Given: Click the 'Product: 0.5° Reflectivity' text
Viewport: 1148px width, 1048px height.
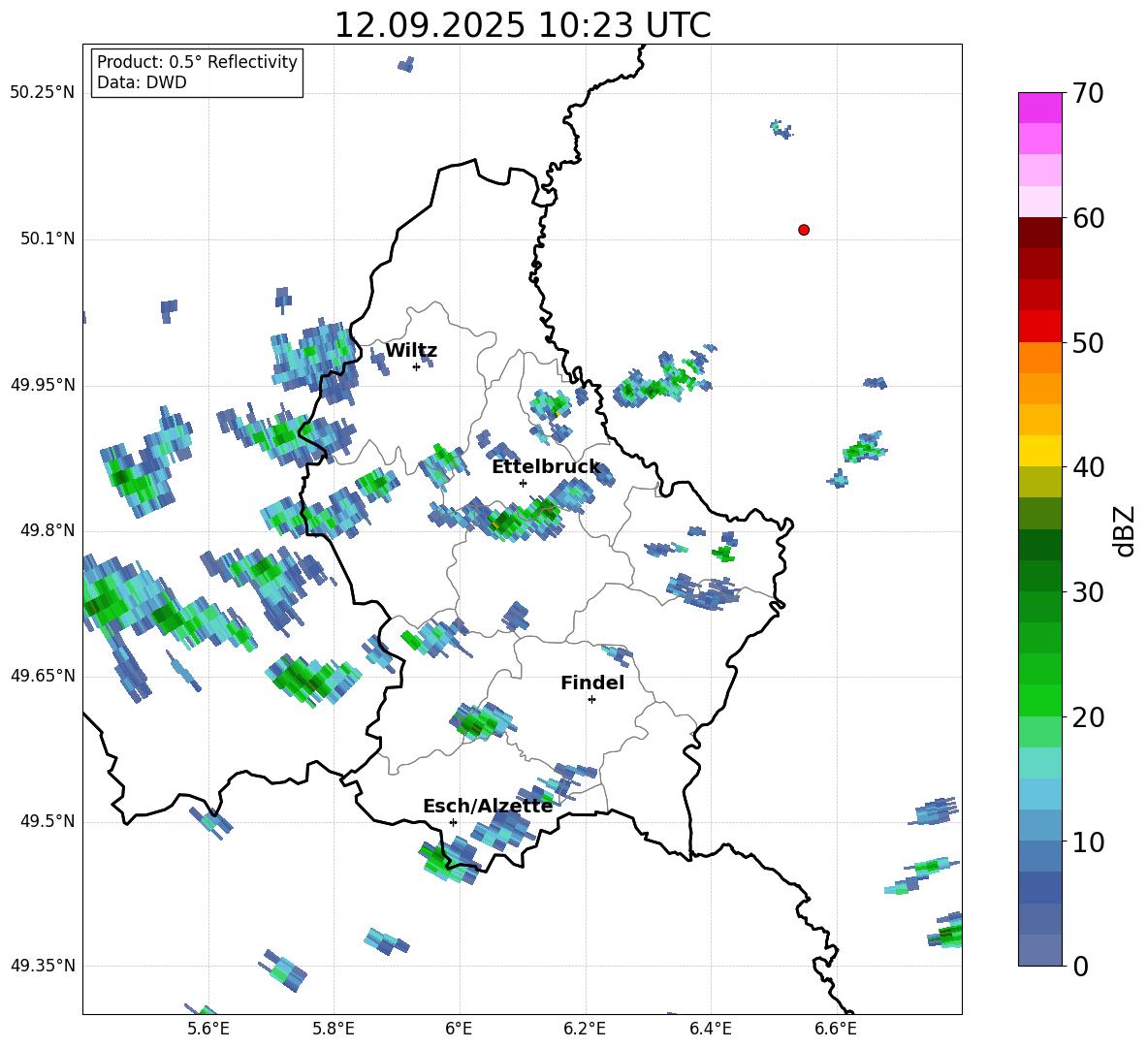Looking at the screenshot, I should click(197, 62).
